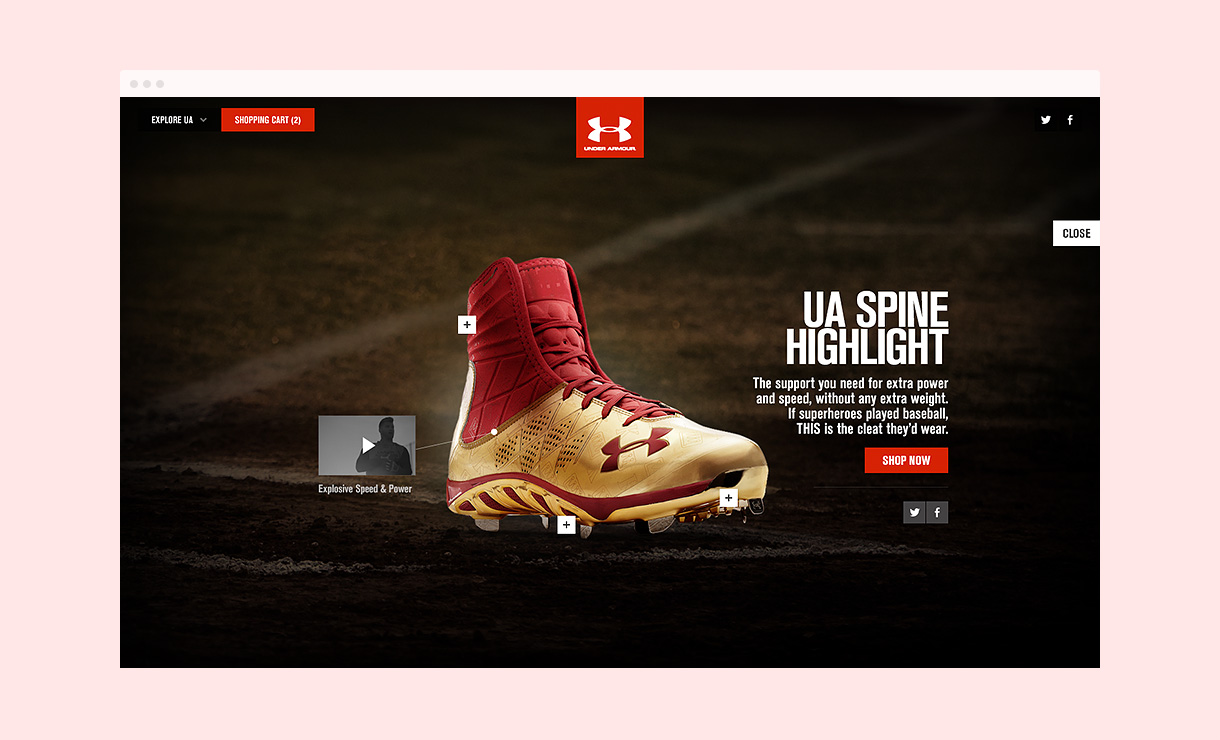Click the video thumbnail of the athlete

point(367,445)
